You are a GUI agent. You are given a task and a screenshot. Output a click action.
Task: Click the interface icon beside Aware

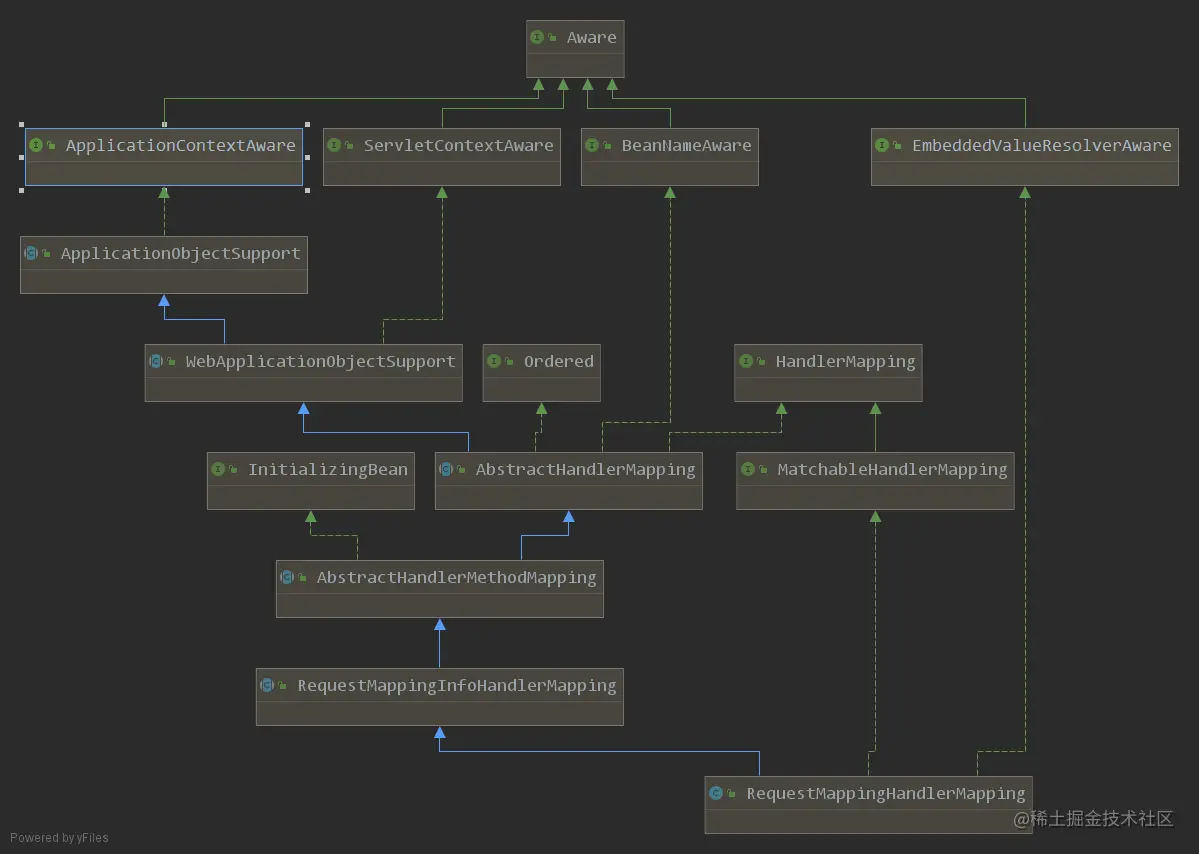(537, 37)
